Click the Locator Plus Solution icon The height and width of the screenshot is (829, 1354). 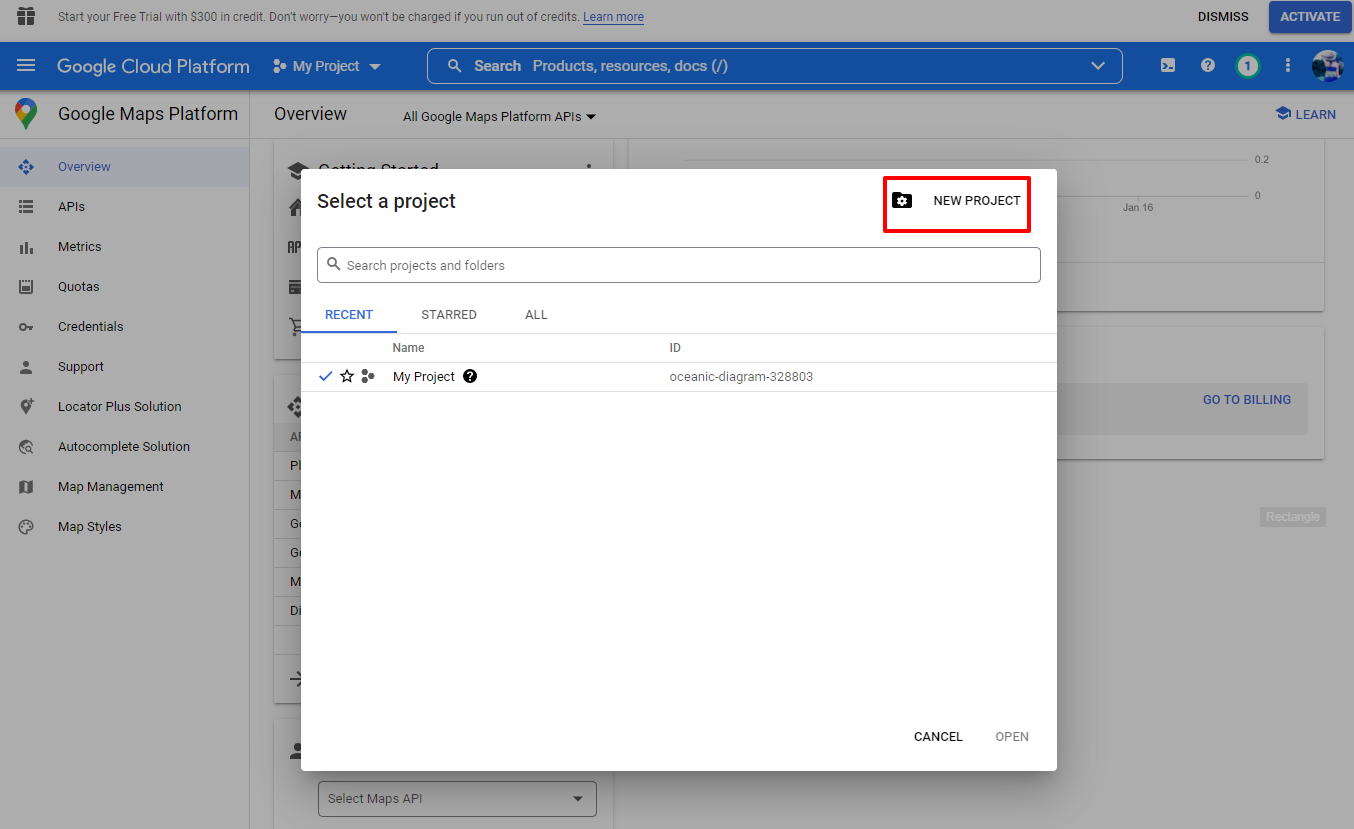pos(26,407)
